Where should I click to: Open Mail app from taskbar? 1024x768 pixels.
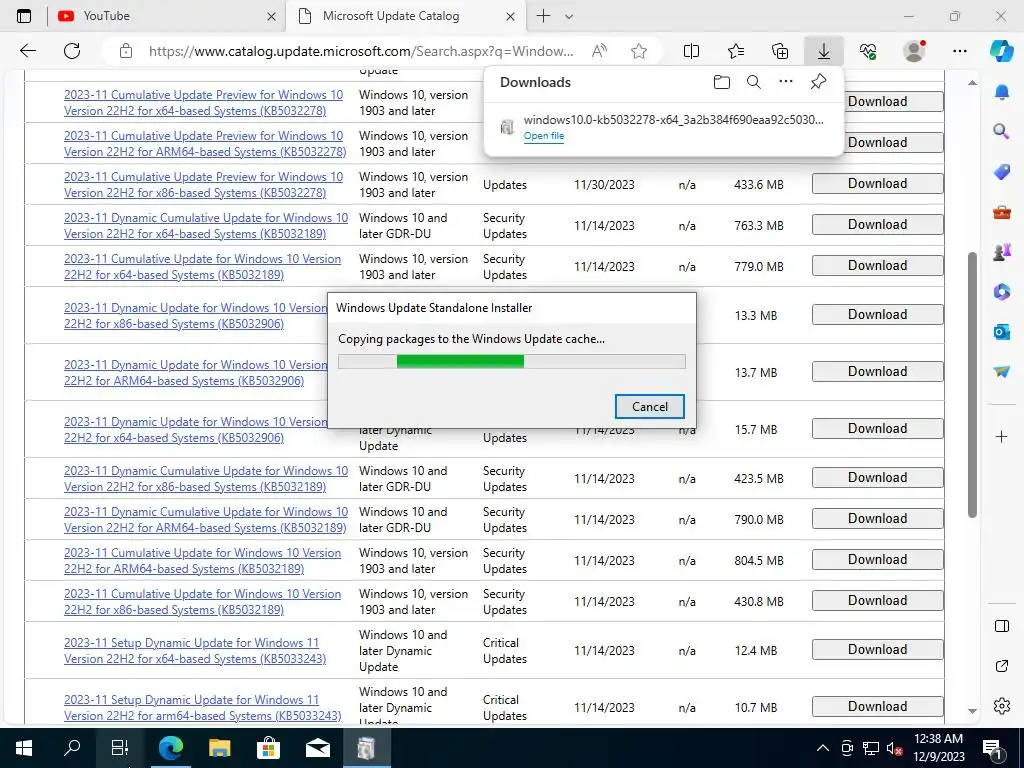tap(317, 748)
